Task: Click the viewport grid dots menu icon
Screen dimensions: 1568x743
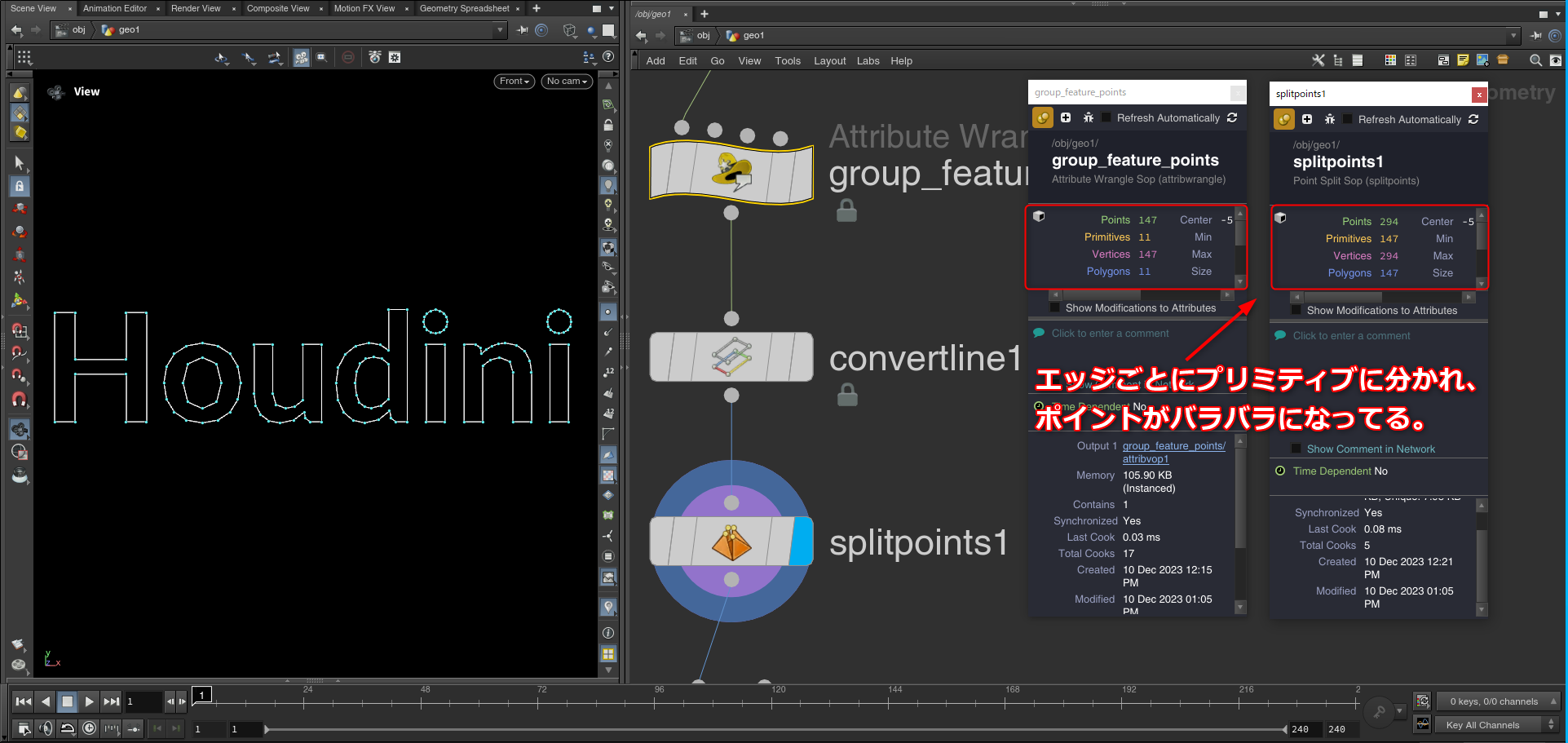Action: tap(24, 57)
